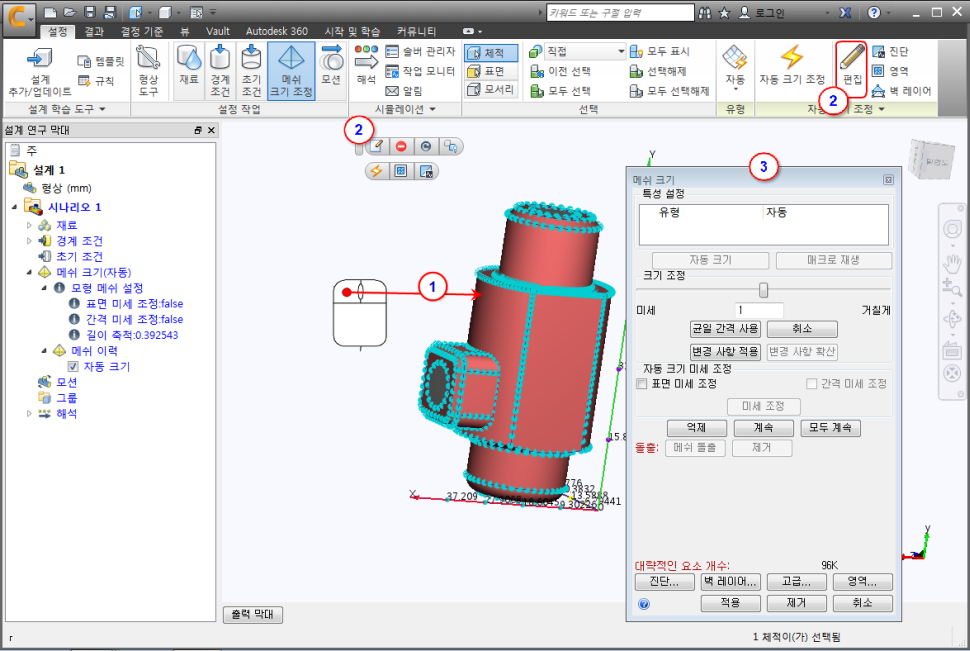Viewport: 970px width, 651px height.
Task: Open 형상 도구
Action: click(148, 71)
